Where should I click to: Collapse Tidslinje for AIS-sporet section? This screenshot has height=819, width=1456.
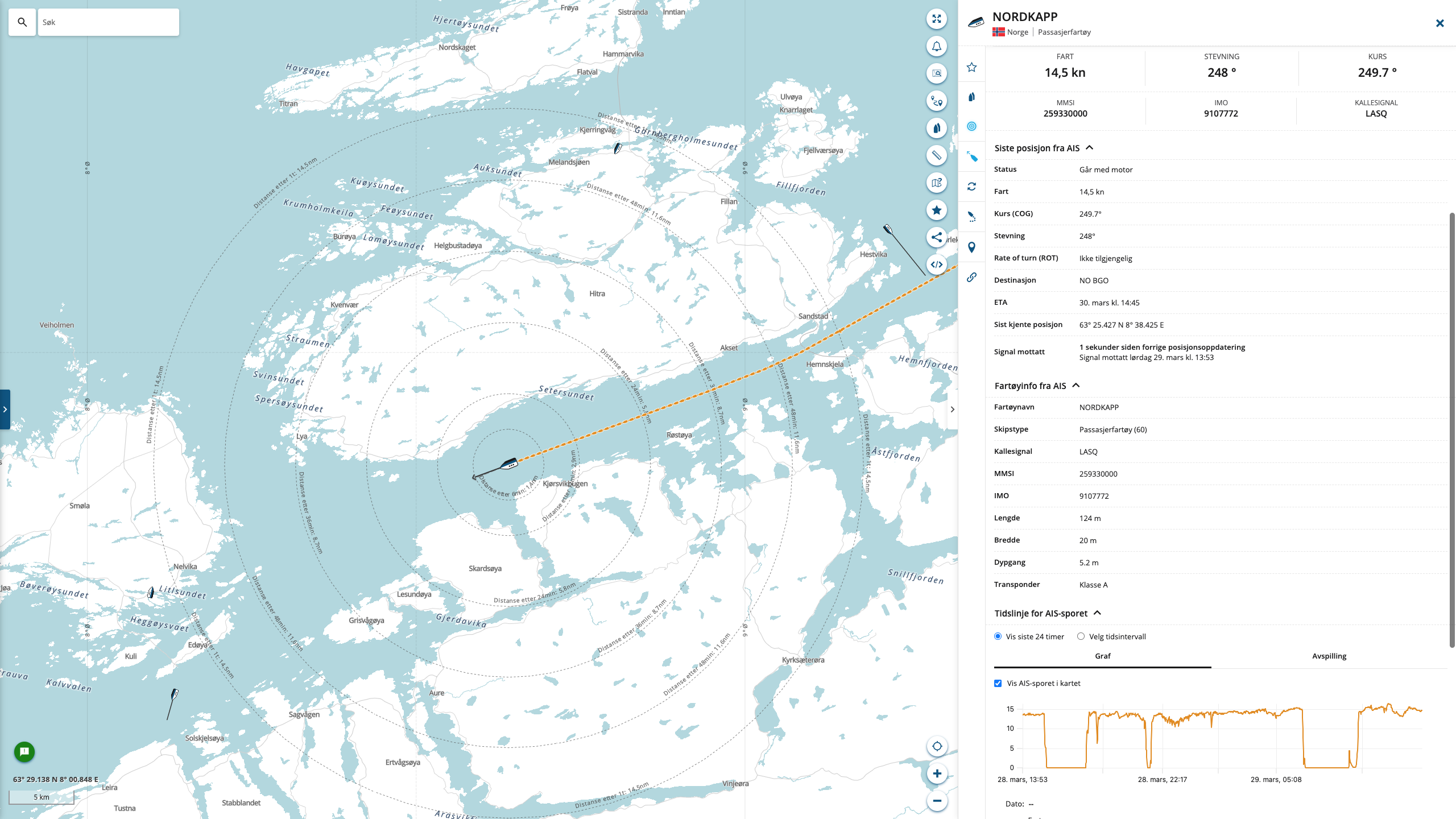click(x=1097, y=613)
